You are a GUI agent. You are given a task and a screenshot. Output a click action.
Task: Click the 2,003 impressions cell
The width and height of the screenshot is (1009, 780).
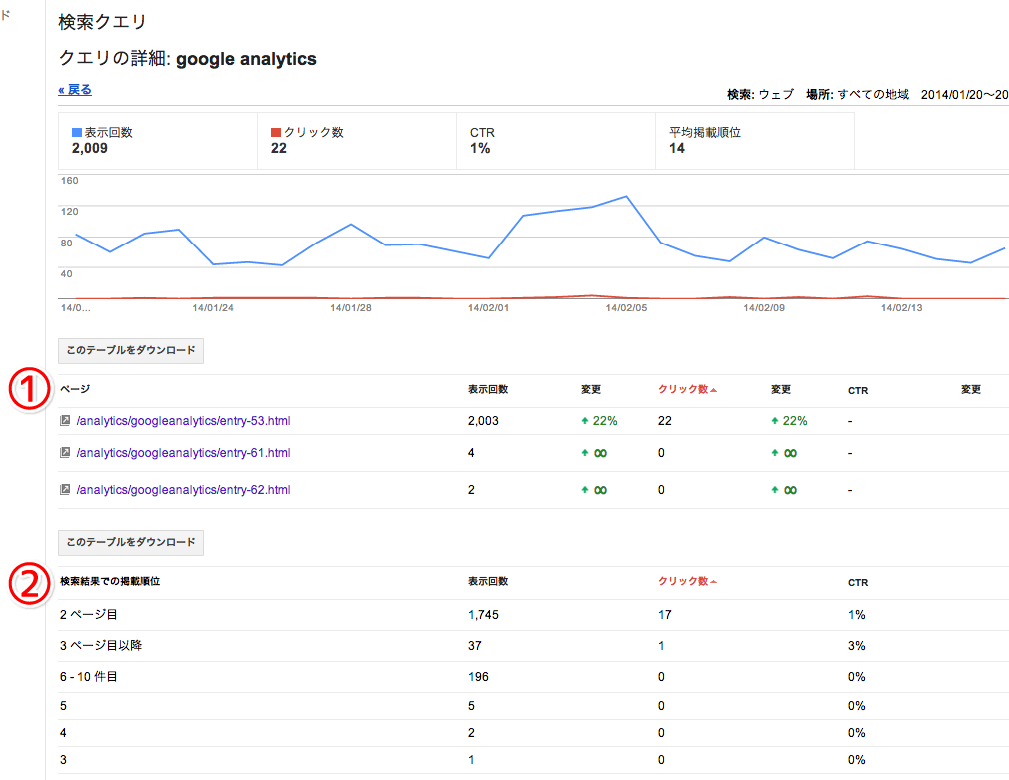483,421
